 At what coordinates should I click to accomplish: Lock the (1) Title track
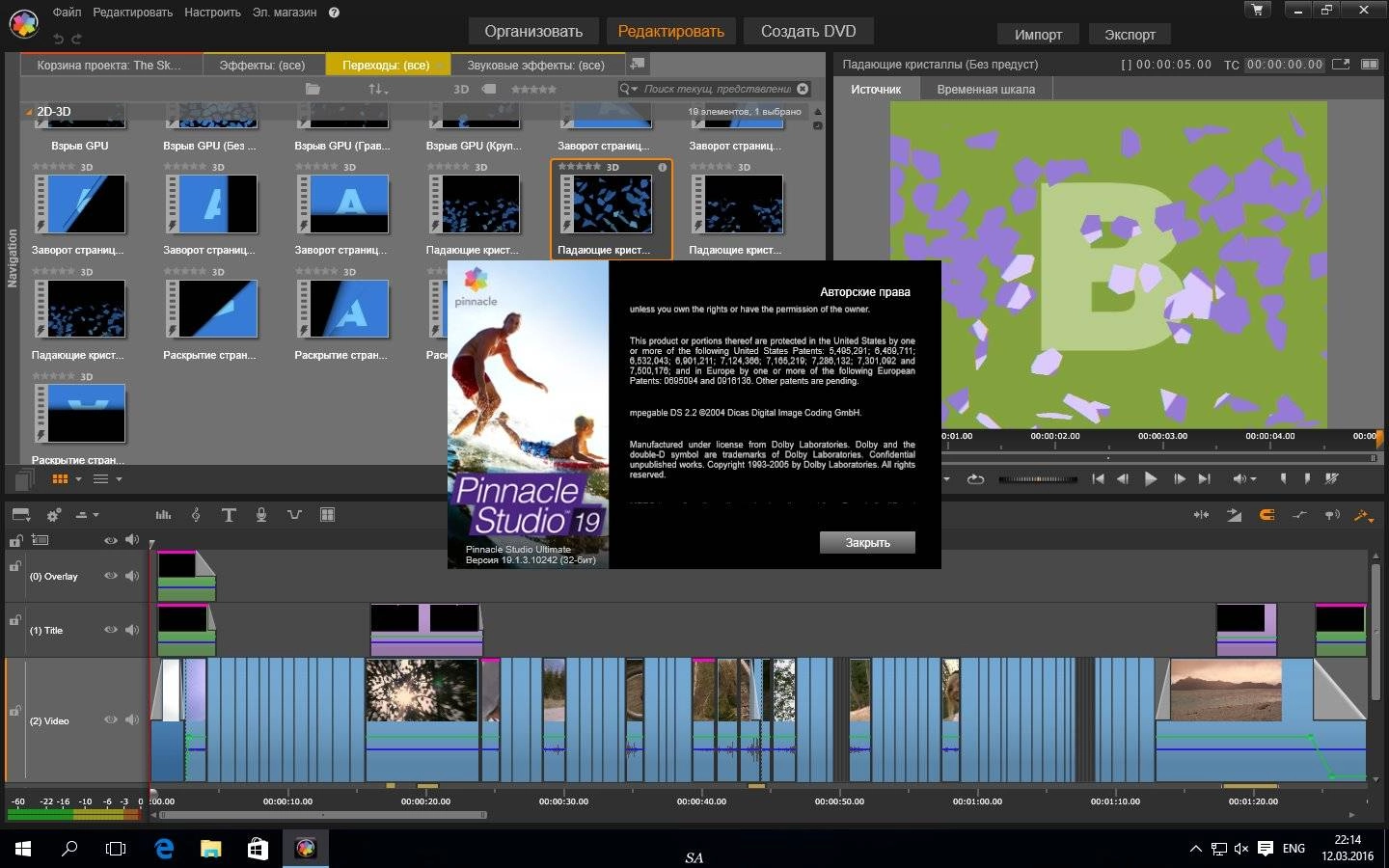[15, 620]
